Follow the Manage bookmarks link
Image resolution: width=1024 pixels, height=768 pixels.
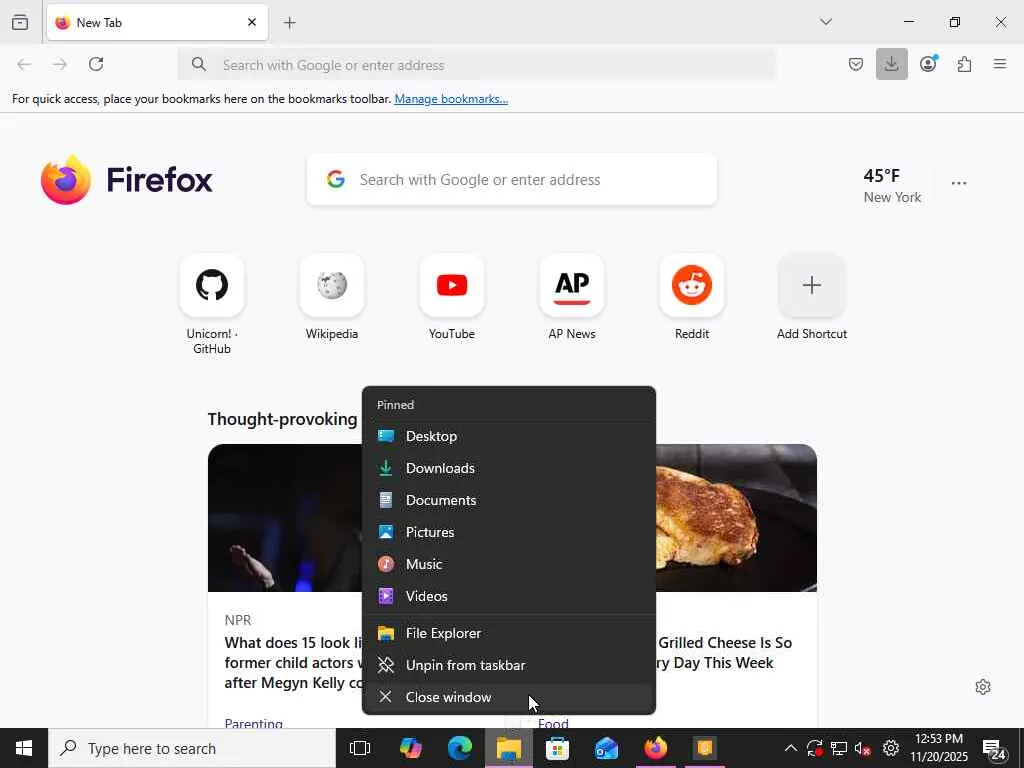[x=451, y=99]
